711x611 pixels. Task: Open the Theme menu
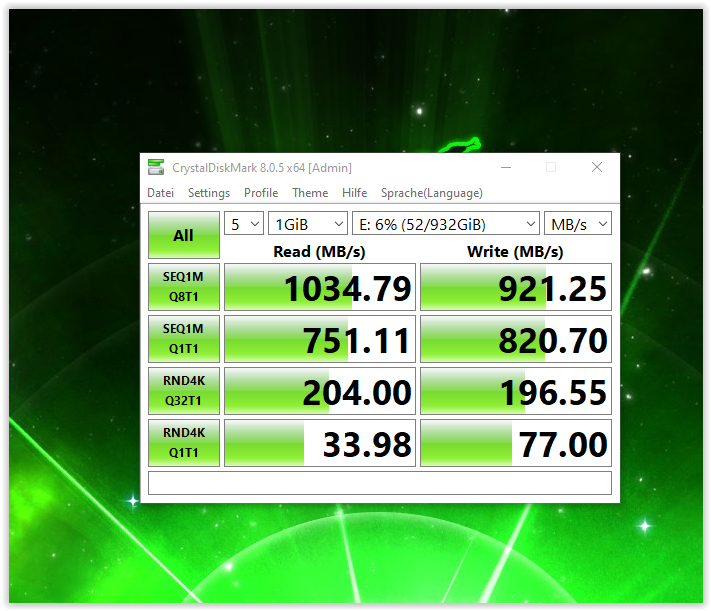click(x=310, y=193)
